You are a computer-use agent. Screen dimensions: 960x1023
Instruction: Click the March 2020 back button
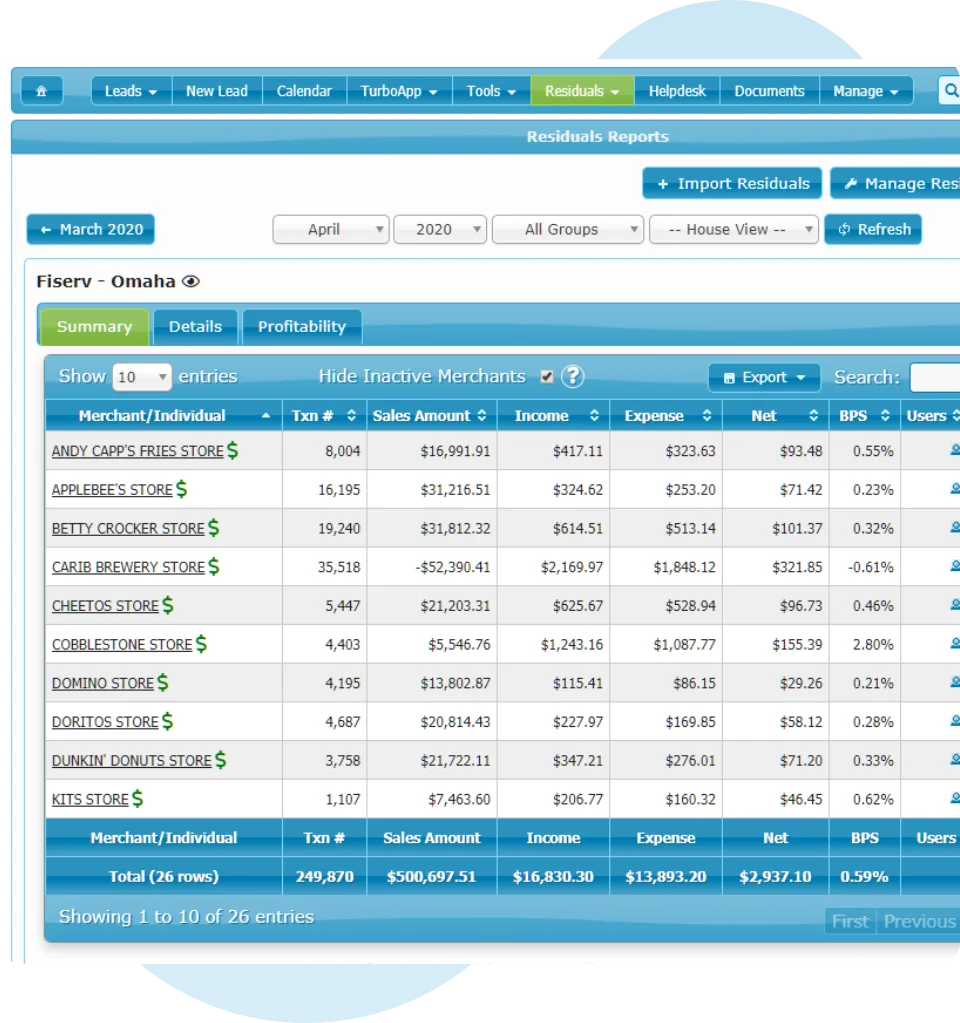90,229
